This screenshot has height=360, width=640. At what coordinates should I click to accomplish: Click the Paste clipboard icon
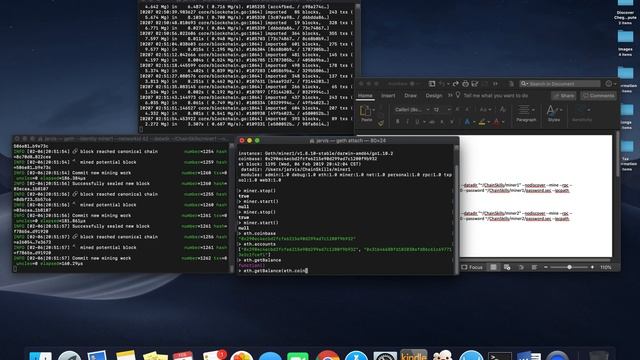point(366,110)
